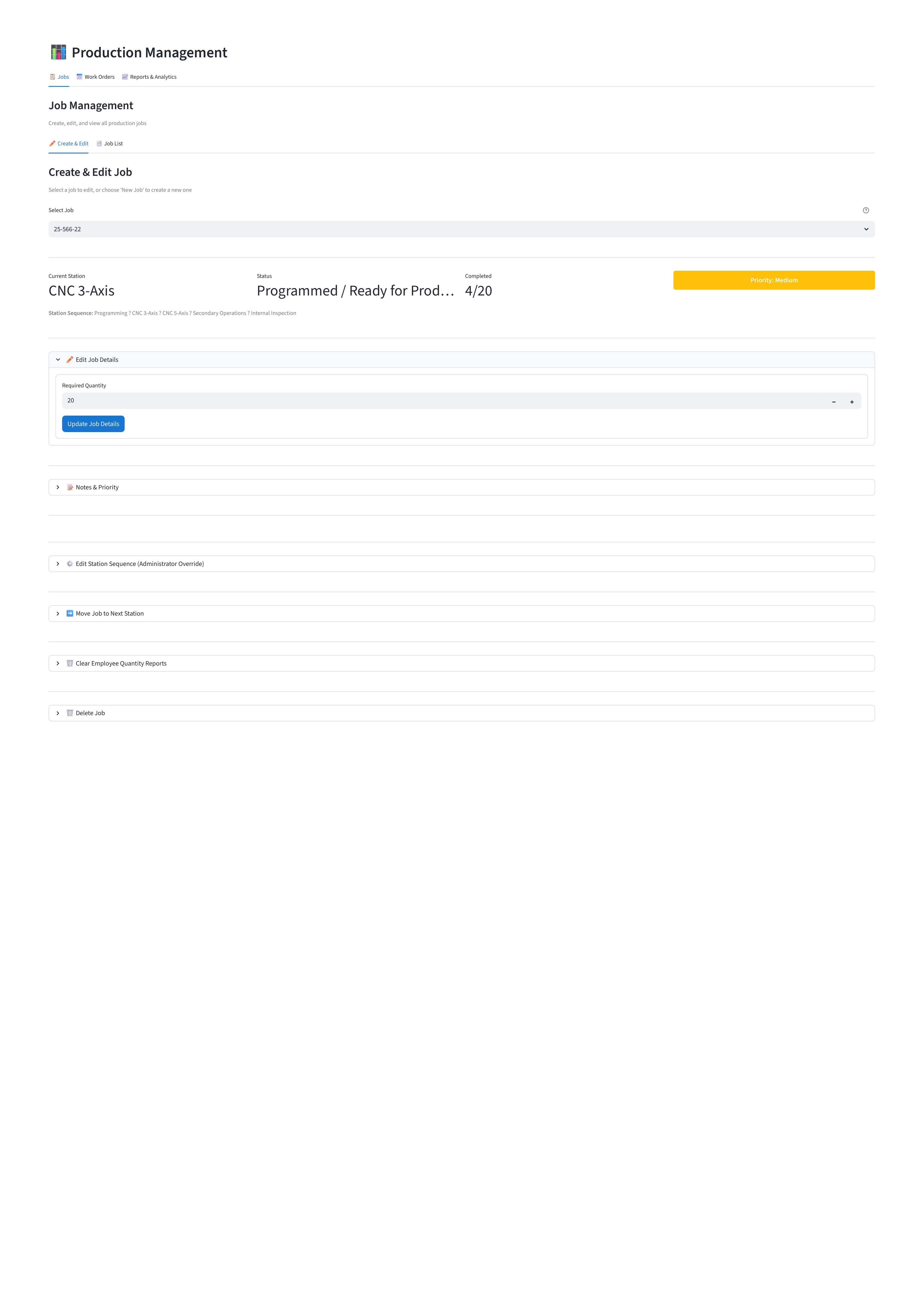
Task: Click the gear icon on Edit Station Sequence
Action: (69, 563)
